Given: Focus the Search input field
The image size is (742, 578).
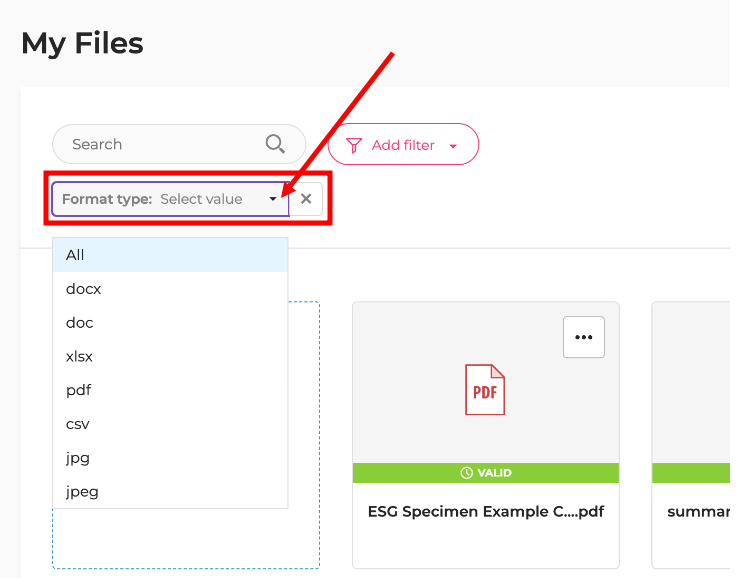Looking at the screenshot, I should click(x=160, y=144).
